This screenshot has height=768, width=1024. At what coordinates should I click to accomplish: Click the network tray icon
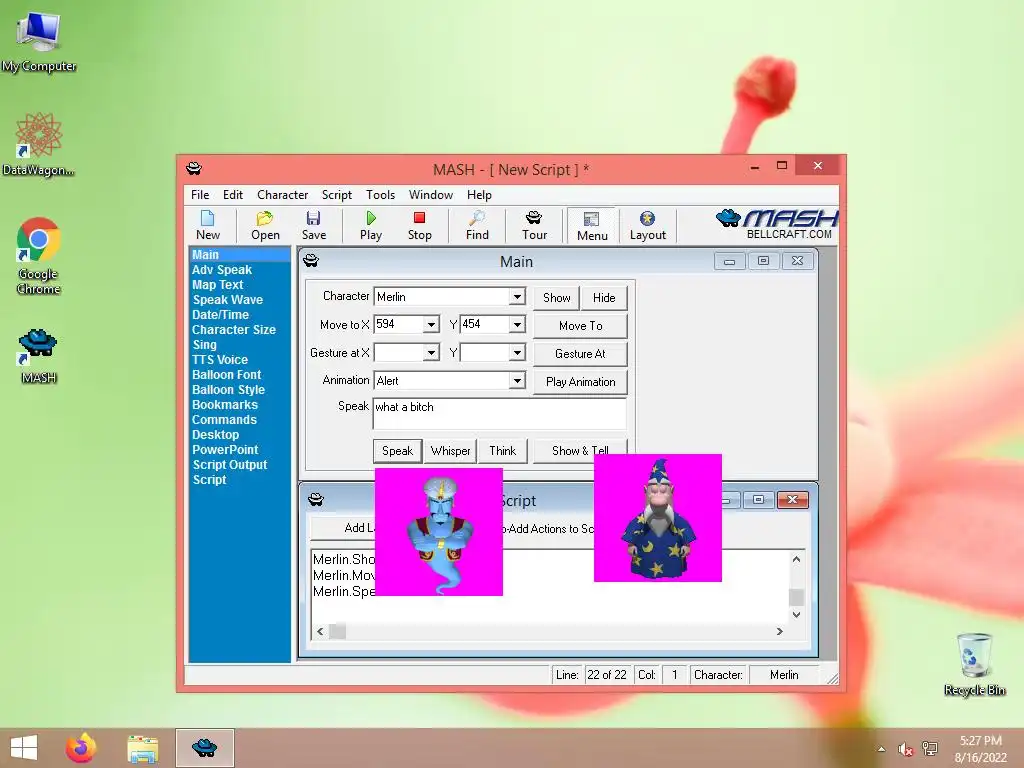coord(930,749)
